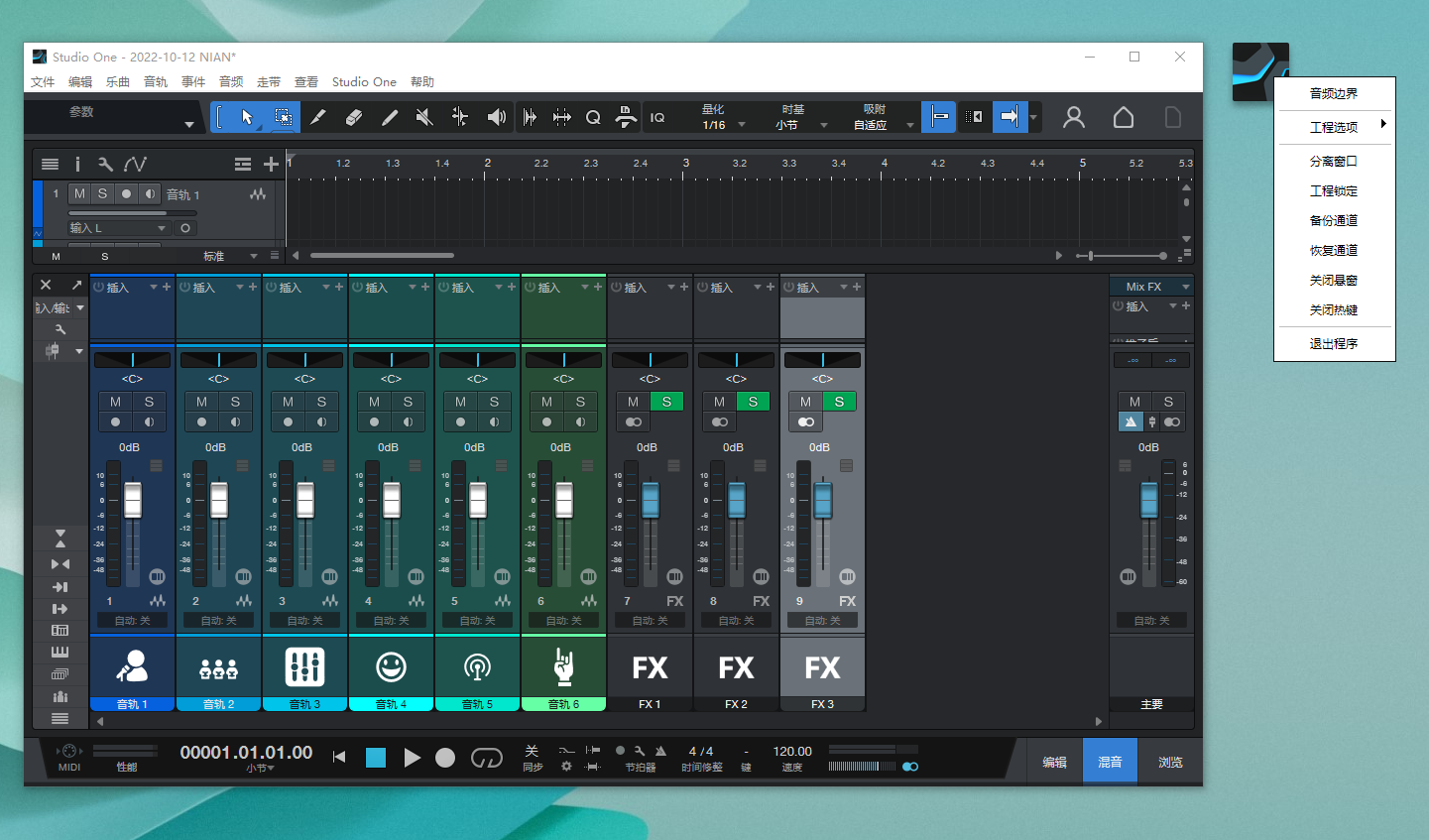Open the 音轨 menu
1429x840 pixels.
156,82
